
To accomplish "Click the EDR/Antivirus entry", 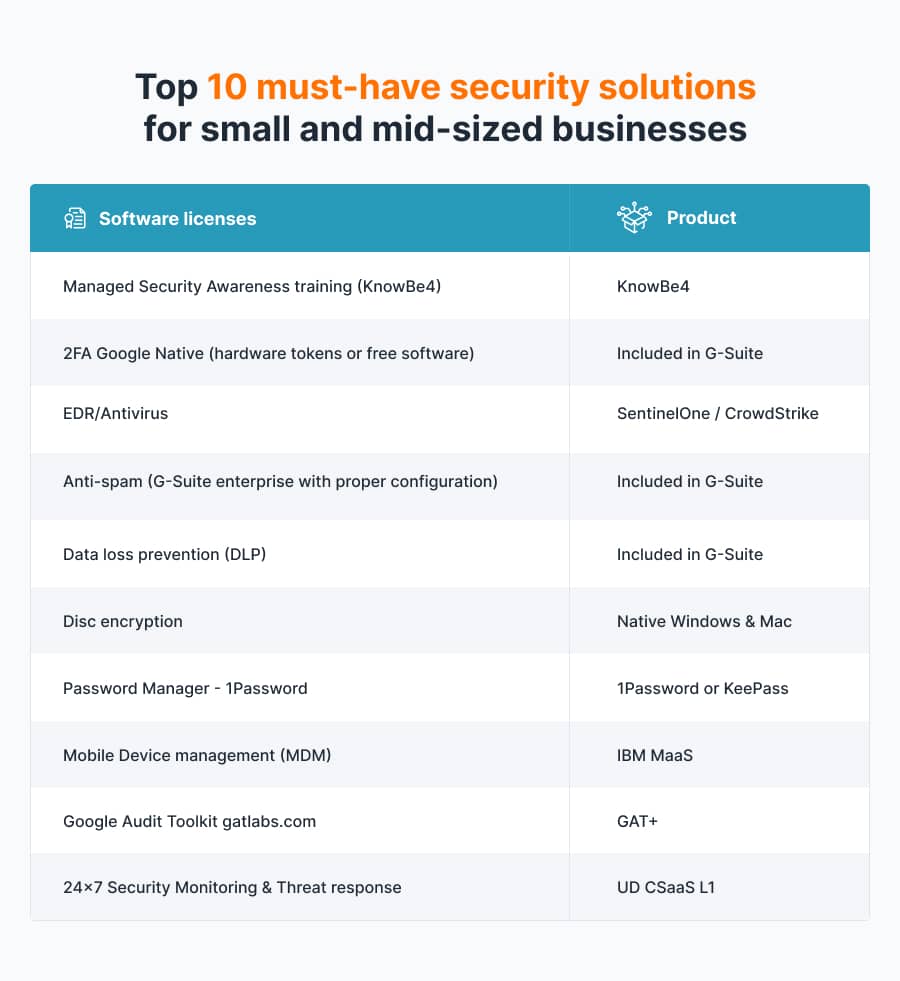I will [x=115, y=413].
